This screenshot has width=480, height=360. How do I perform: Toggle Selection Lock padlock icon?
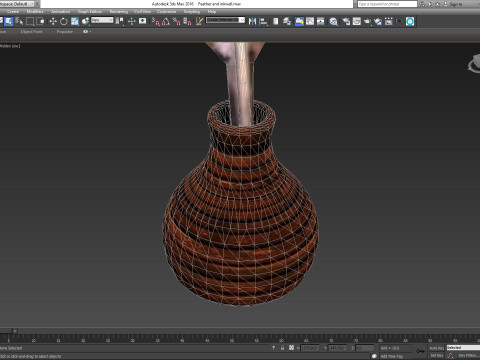(282, 348)
